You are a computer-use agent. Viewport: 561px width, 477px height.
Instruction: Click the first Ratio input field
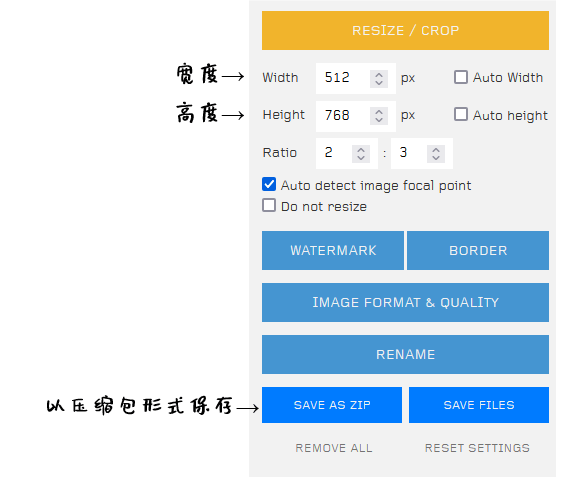(x=347, y=153)
